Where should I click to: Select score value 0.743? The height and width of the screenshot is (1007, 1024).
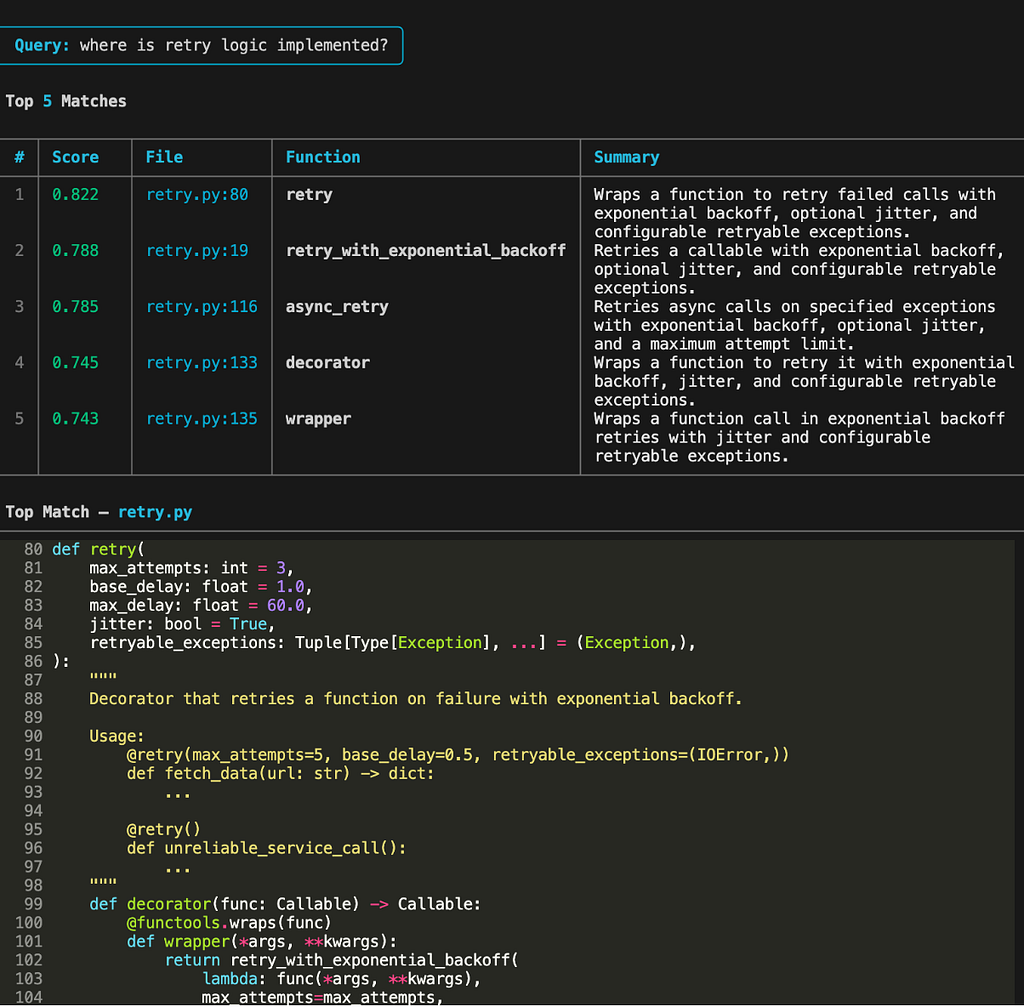point(75,419)
